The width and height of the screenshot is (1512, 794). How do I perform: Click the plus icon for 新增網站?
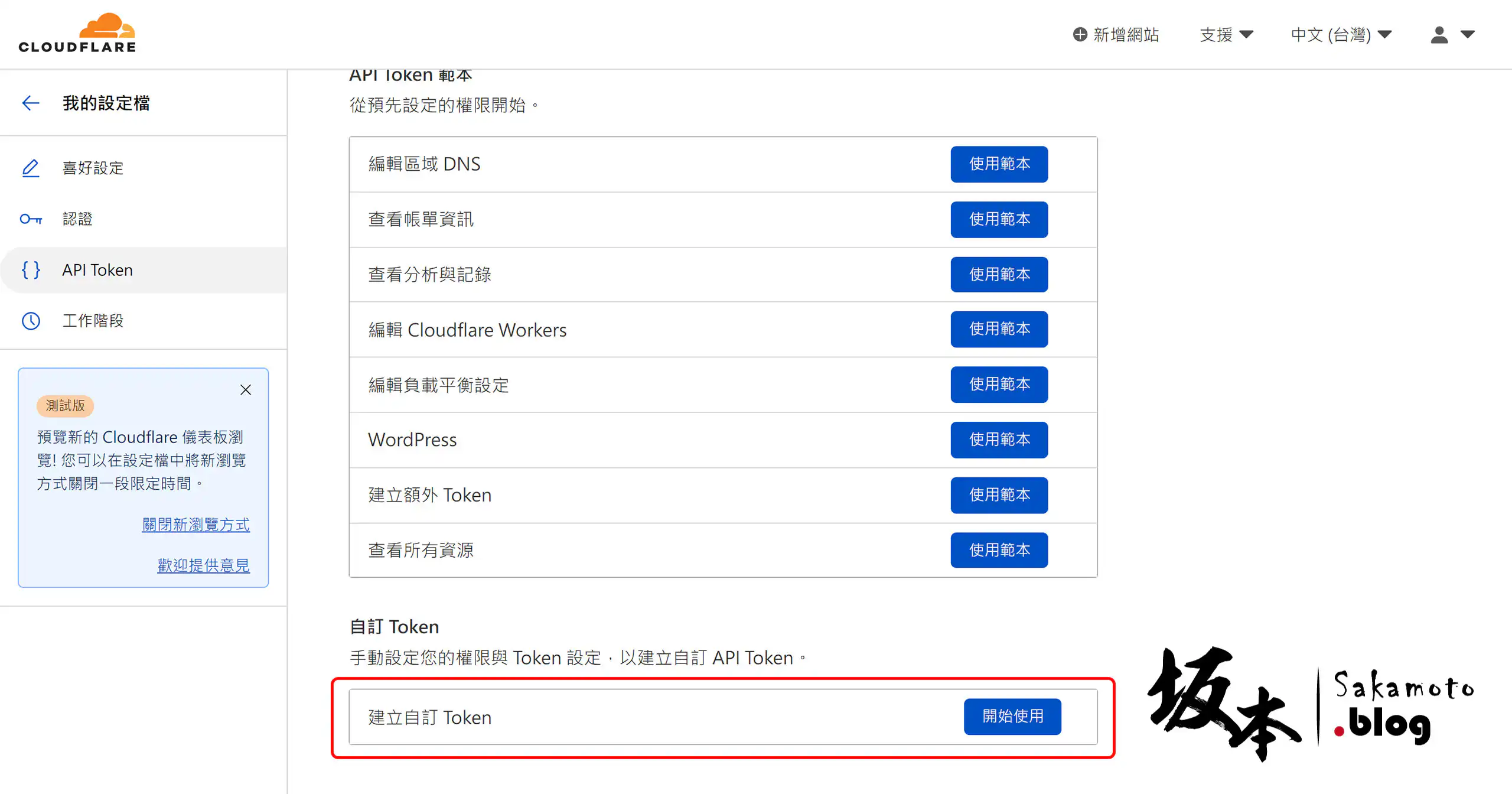tap(1080, 34)
